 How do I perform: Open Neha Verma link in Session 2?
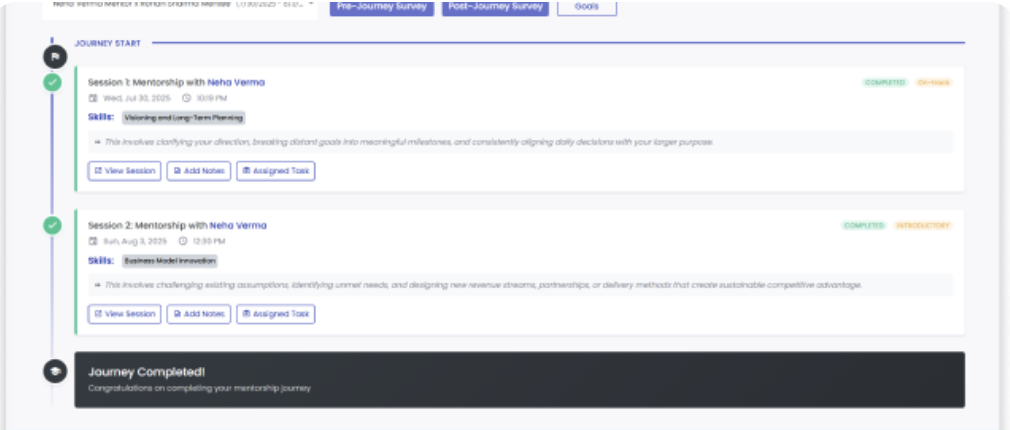coord(238,225)
